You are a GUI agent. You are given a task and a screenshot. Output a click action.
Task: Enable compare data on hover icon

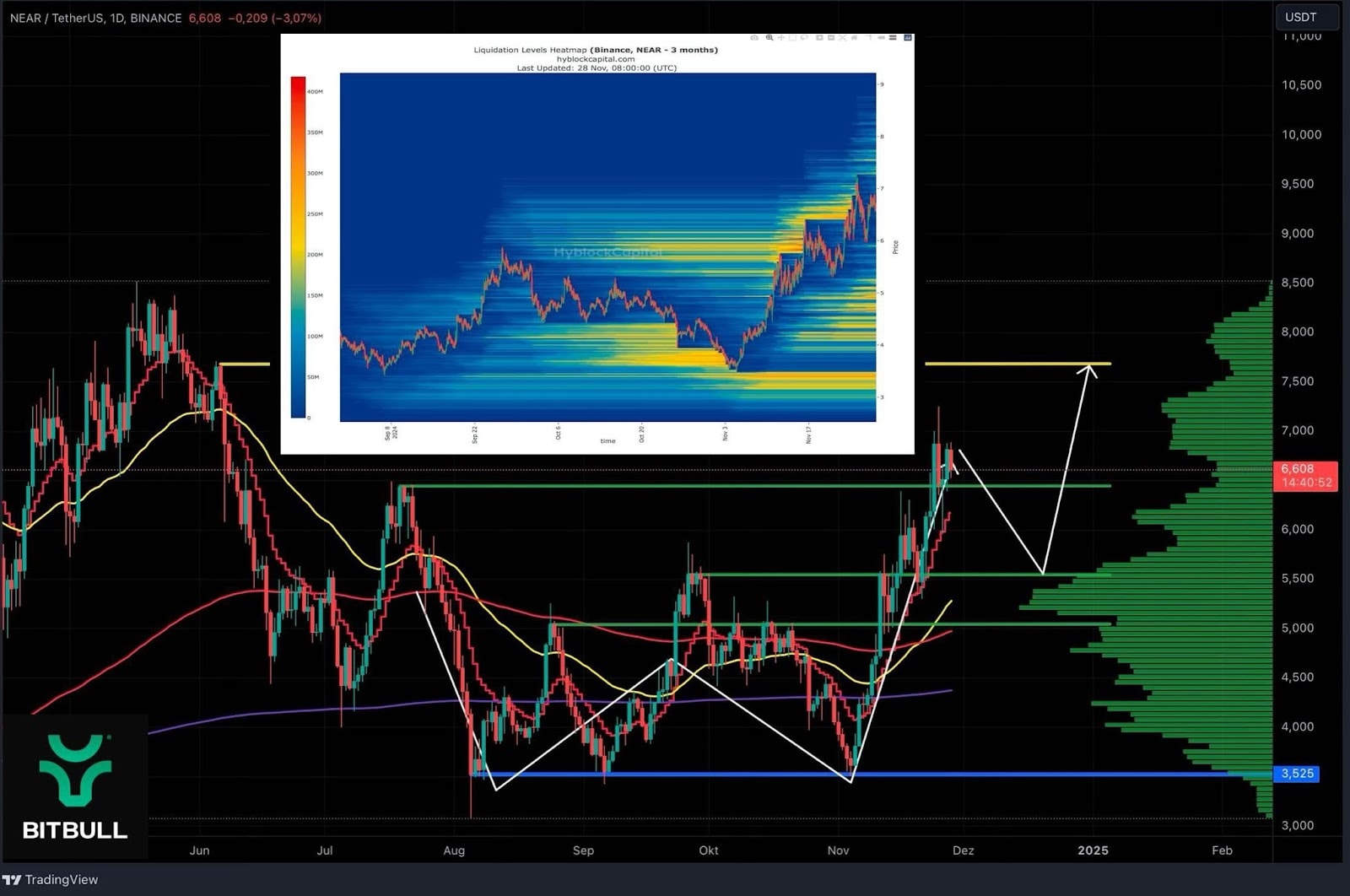click(x=893, y=38)
